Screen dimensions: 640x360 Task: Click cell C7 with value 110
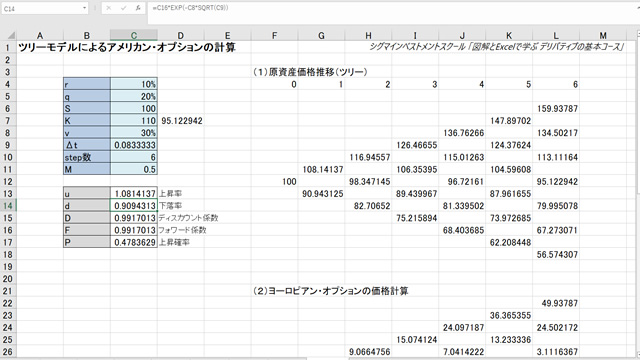coord(134,121)
